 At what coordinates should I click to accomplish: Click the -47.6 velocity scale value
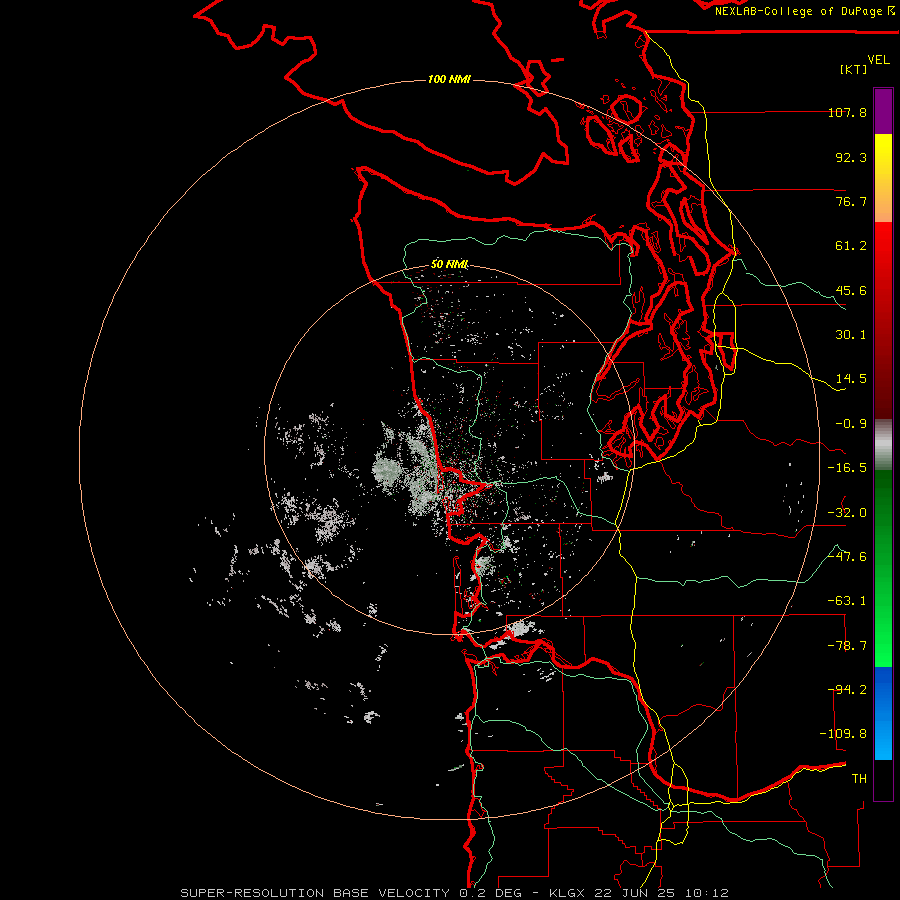(x=847, y=557)
